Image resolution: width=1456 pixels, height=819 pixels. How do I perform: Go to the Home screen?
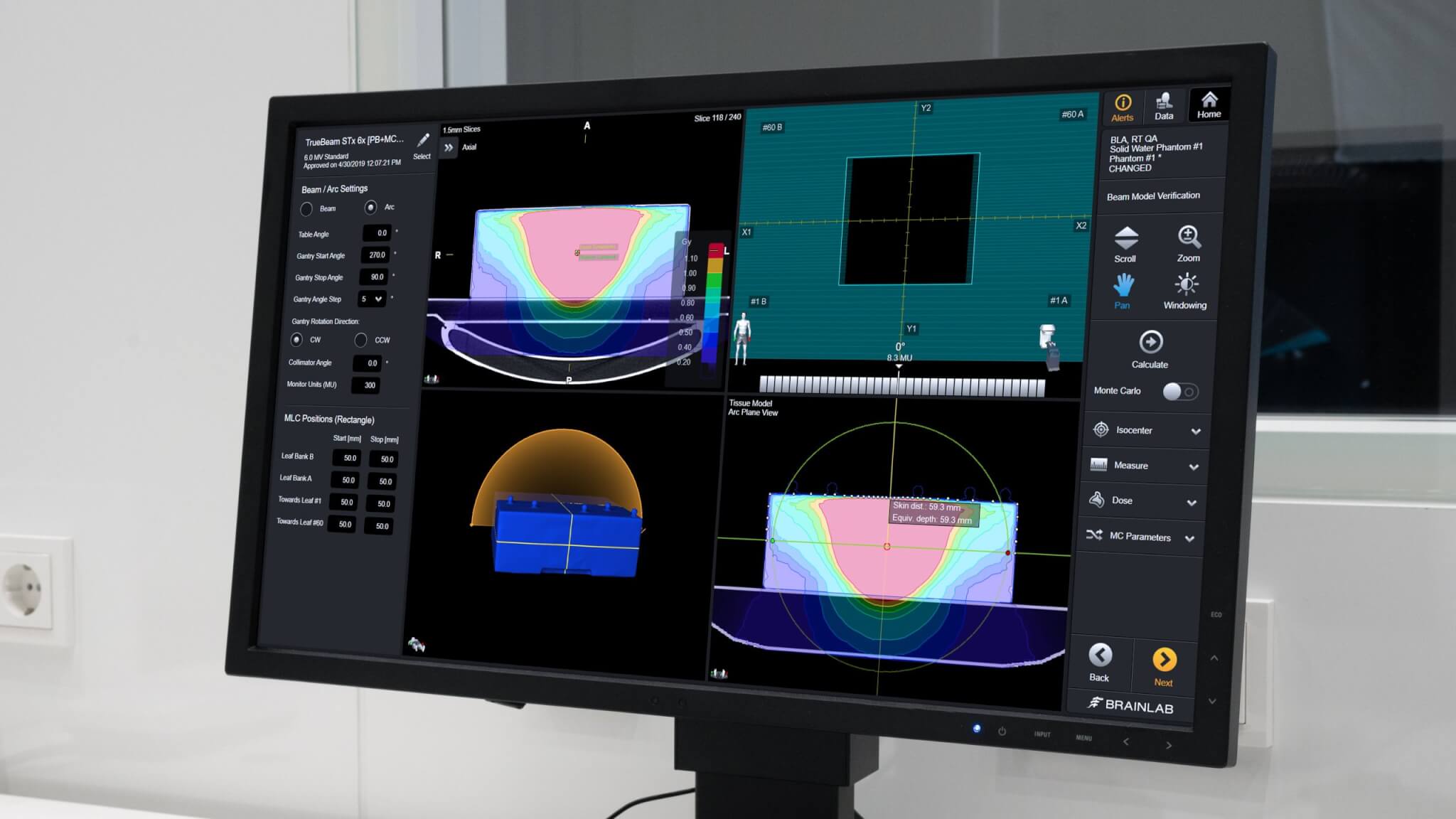pyautogui.click(x=1209, y=104)
